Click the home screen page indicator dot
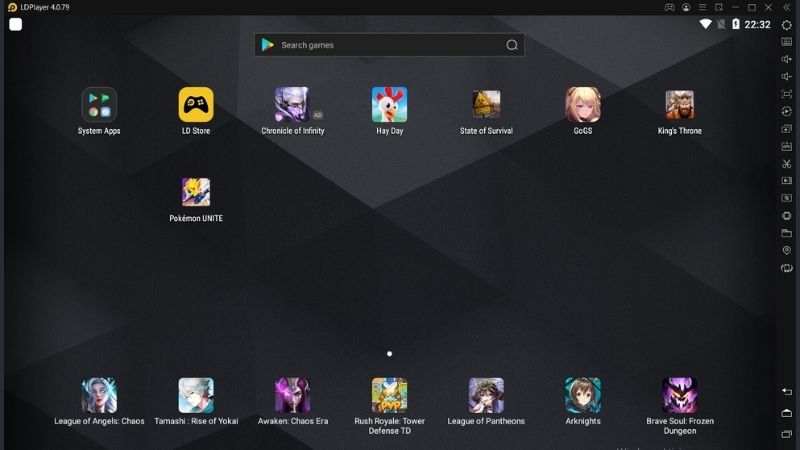Viewport: 800px width, 450px height. click(x=389, y=354)
